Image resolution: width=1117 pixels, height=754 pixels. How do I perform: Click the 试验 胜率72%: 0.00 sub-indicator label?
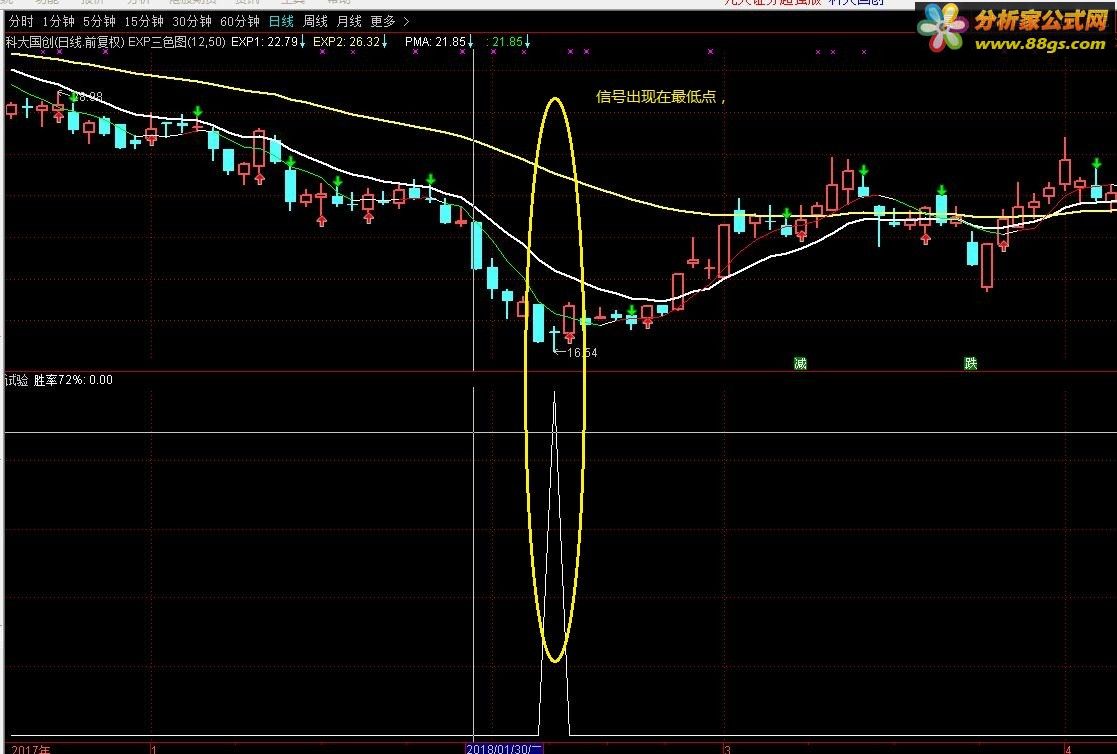(x=58, y=380)
